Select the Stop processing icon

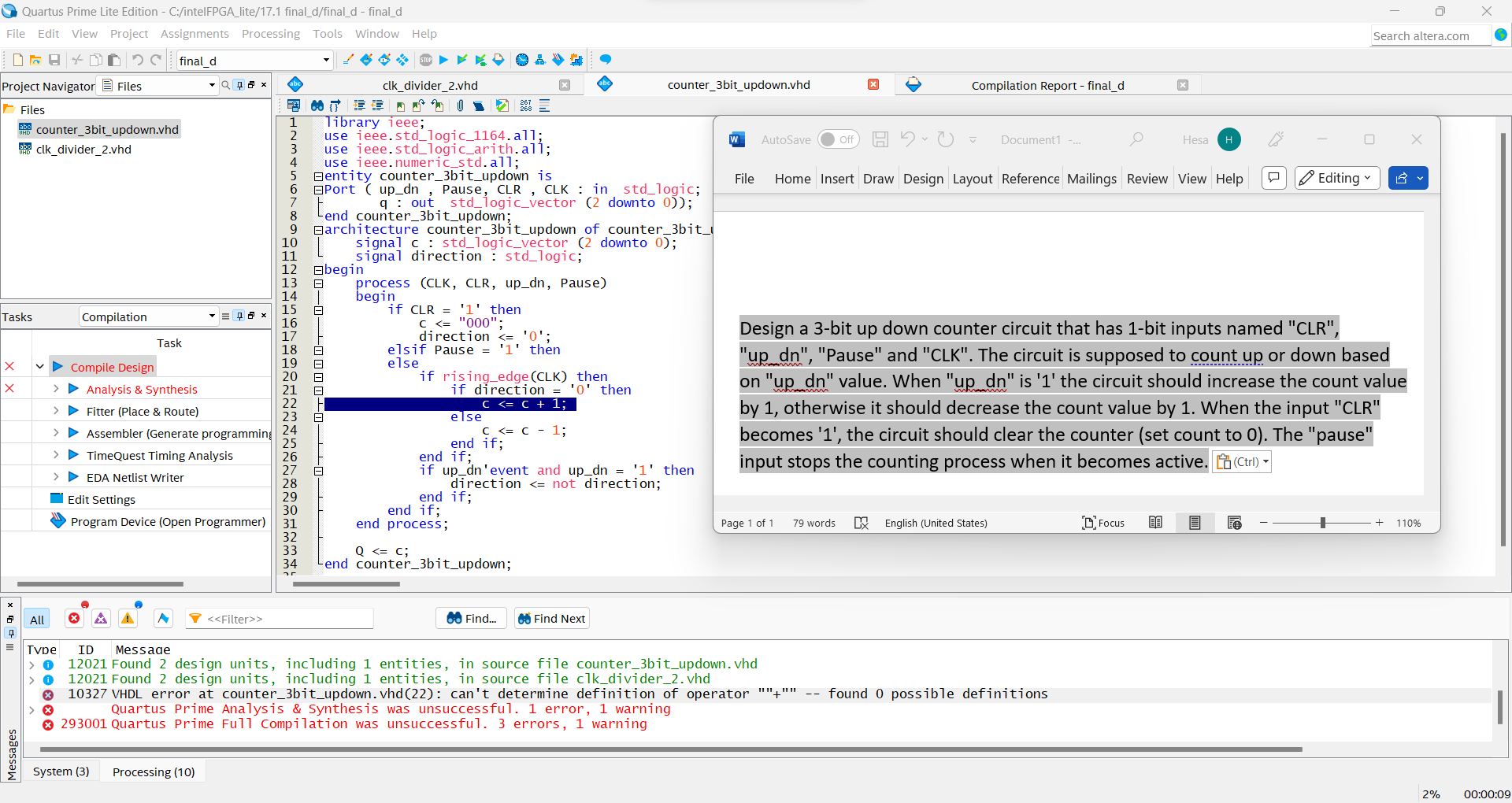click(x=426, y=59)
